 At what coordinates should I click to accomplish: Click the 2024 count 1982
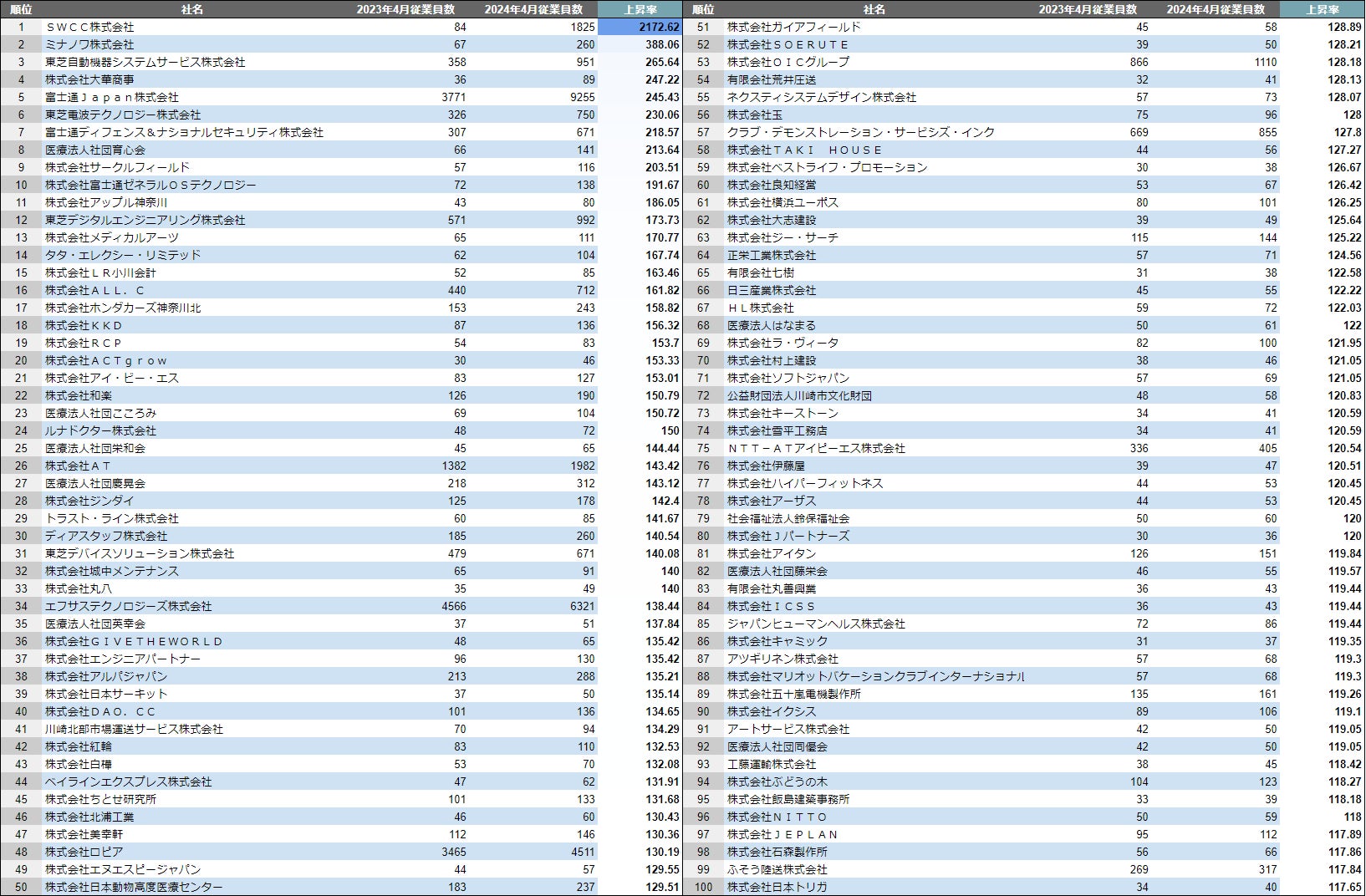coord(583,466)
